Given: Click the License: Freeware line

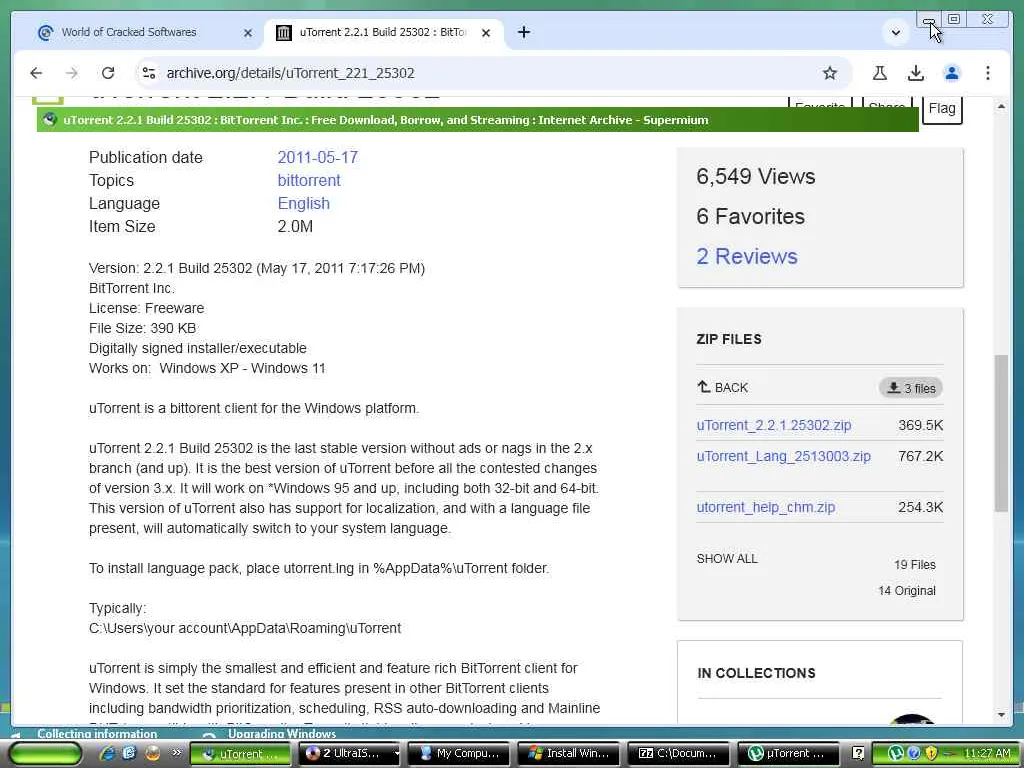Looking at the screenshot, I should [146, 308].
